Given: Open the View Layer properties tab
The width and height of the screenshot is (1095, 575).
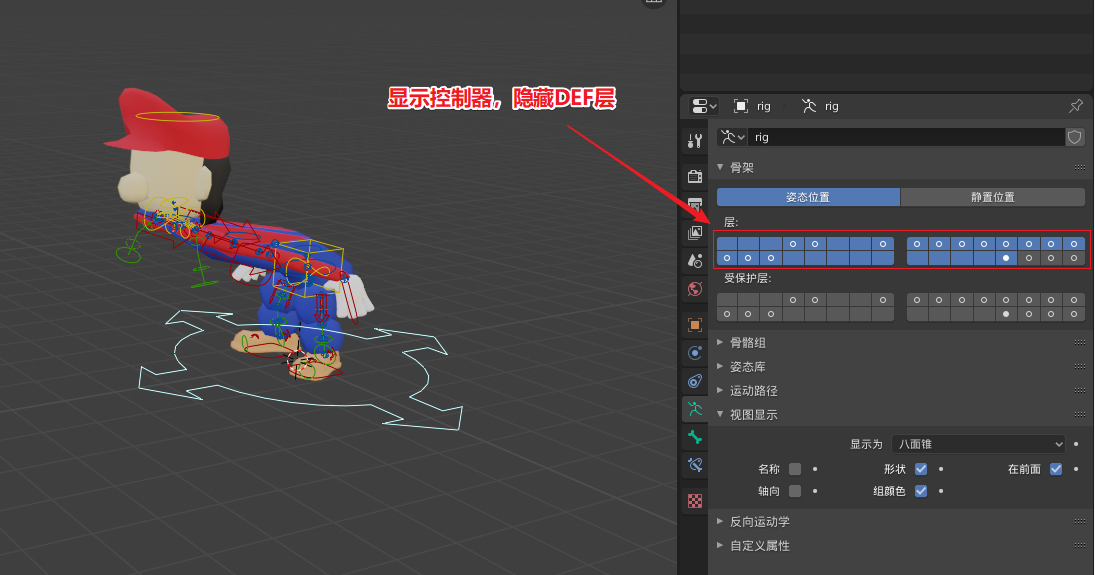Looking at the screenshot, I should point(695,233).
